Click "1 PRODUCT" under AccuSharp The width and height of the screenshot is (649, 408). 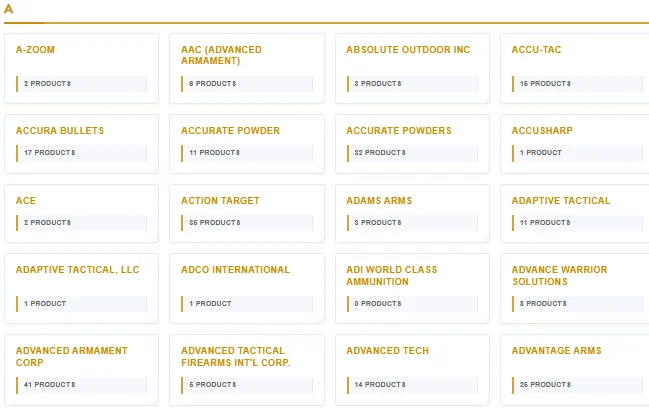[x=541, y=153]
